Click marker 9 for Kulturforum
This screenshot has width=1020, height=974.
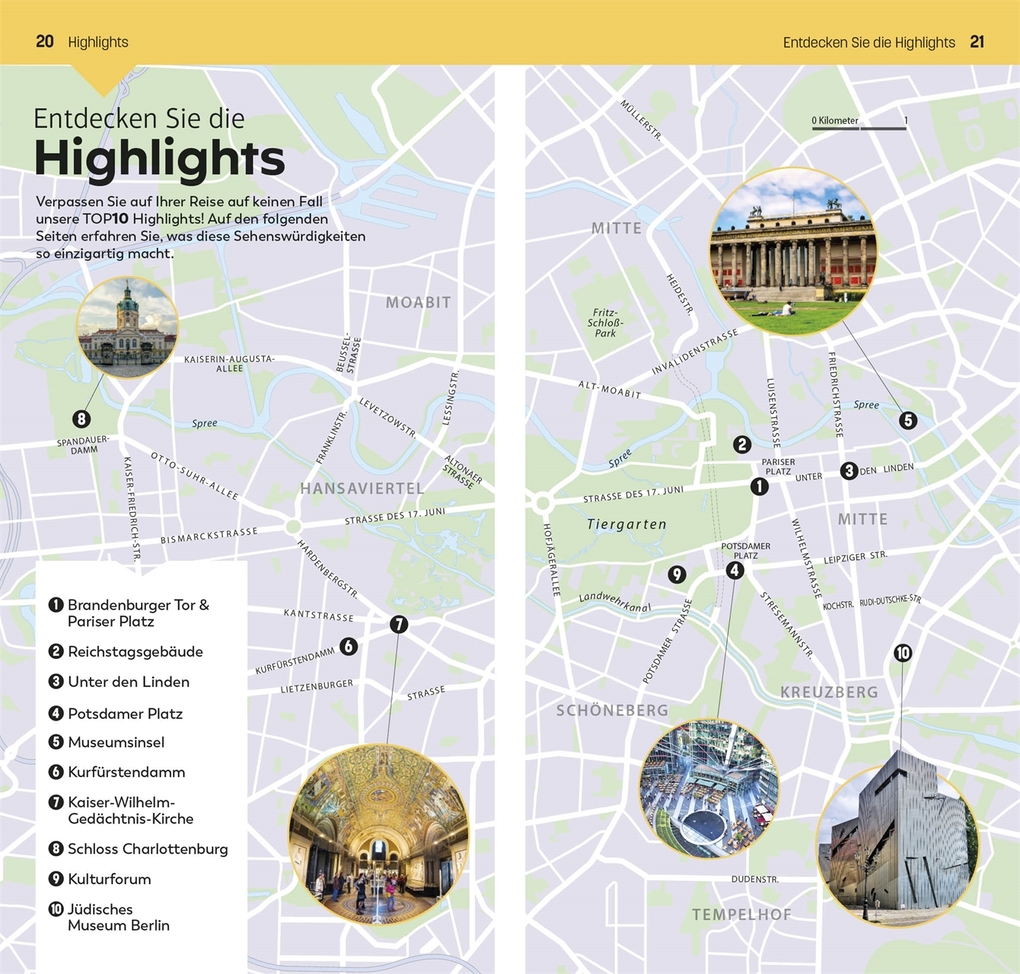pyautogui.click(x=677, y=574)
